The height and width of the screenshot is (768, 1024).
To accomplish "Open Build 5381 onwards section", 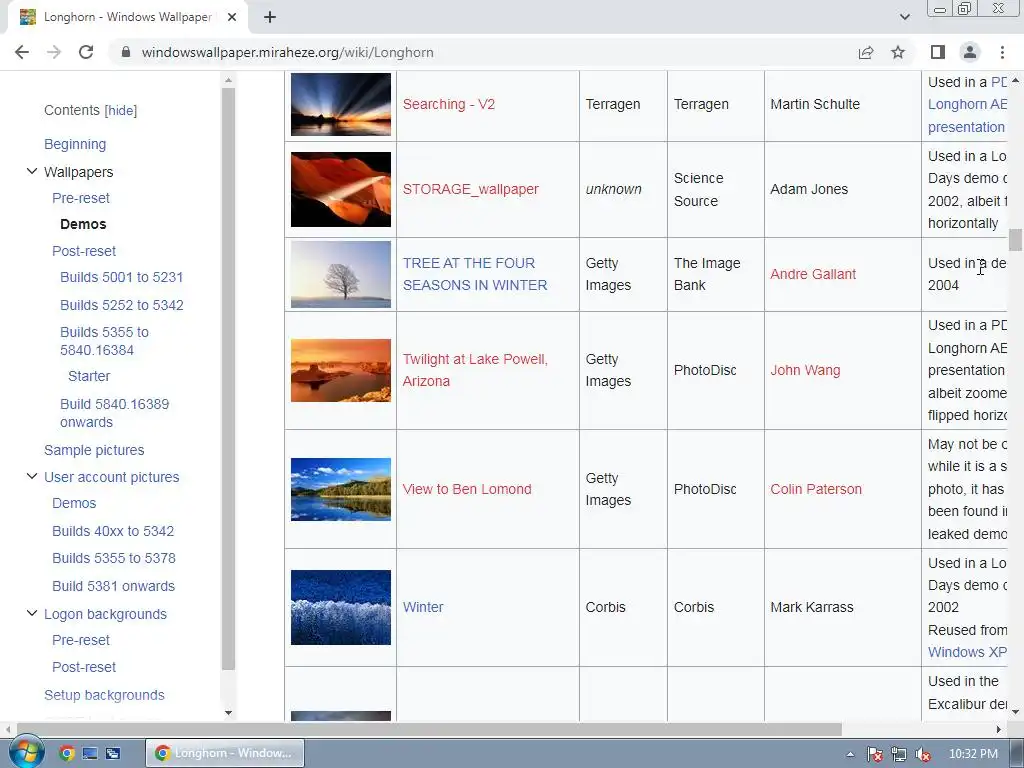I will (114, 586).
